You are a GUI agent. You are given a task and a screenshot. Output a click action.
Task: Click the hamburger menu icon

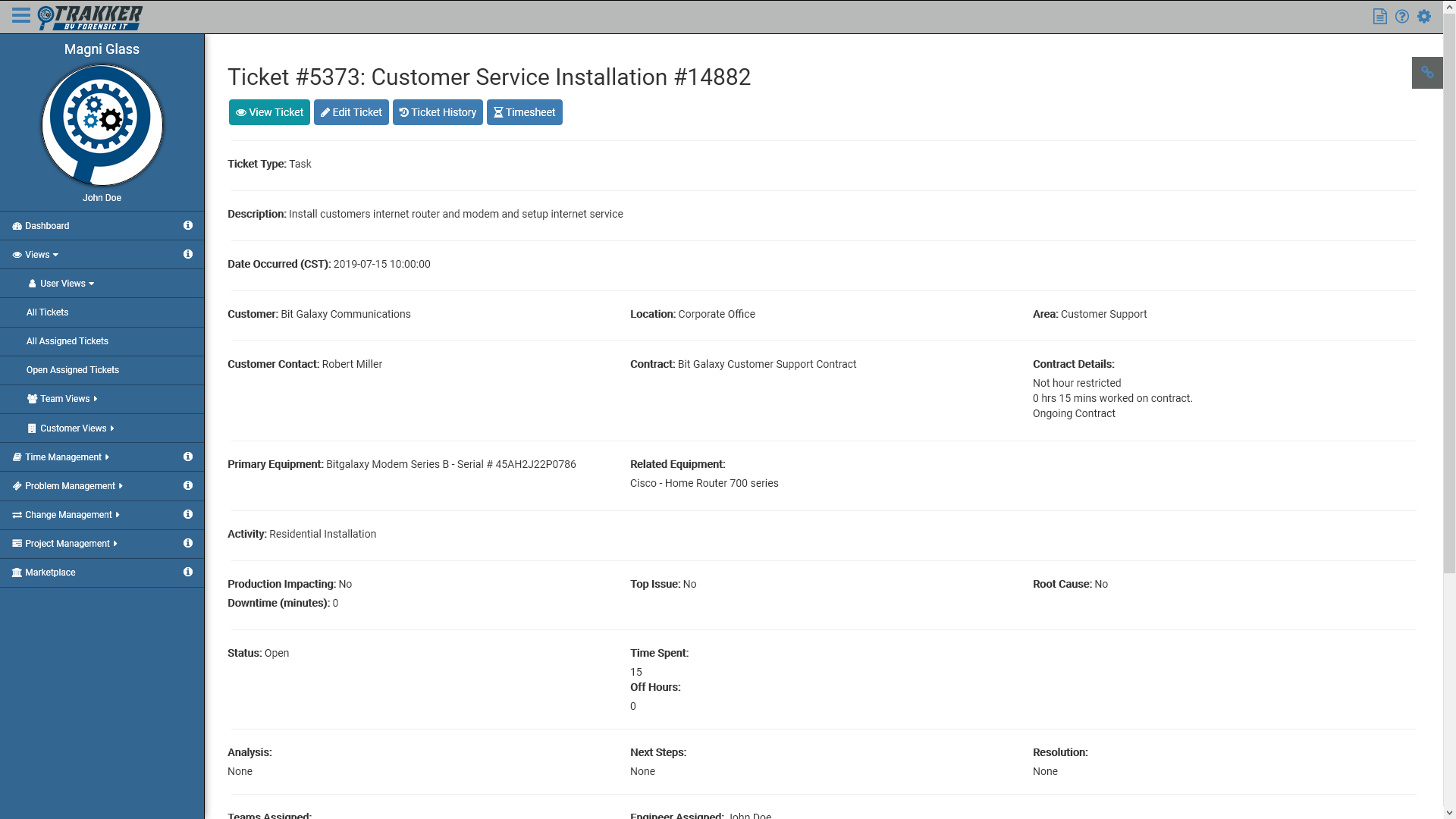(21, 16)
